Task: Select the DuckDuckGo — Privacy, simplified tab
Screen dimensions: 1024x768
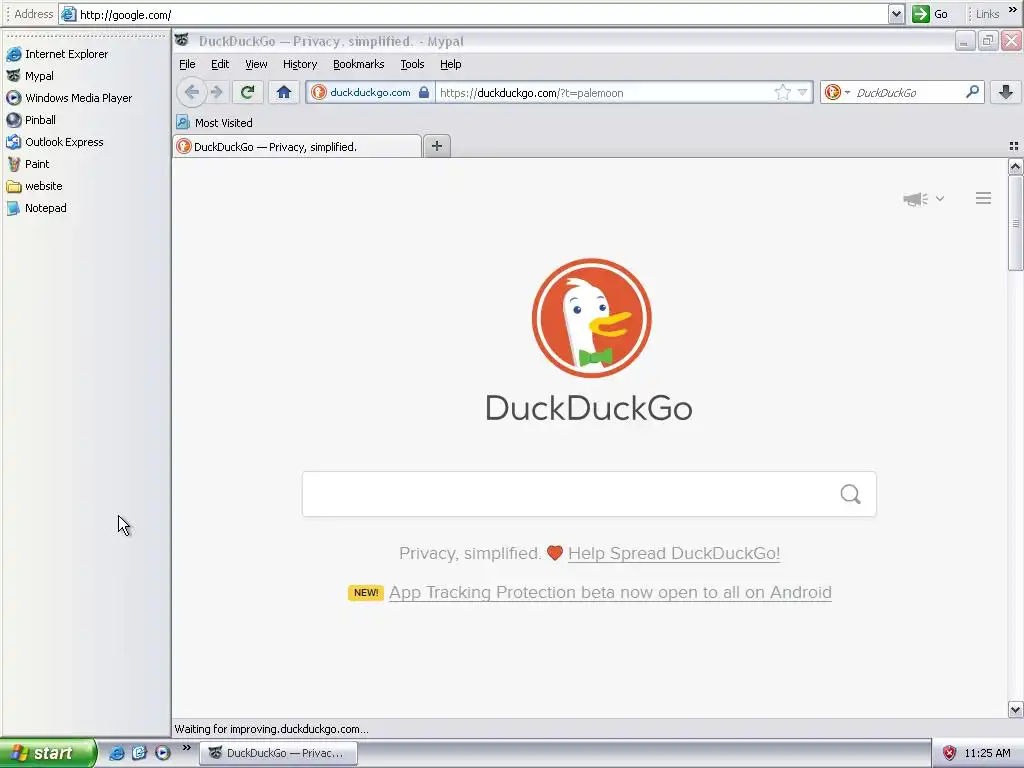Action: tap(297, 146)
